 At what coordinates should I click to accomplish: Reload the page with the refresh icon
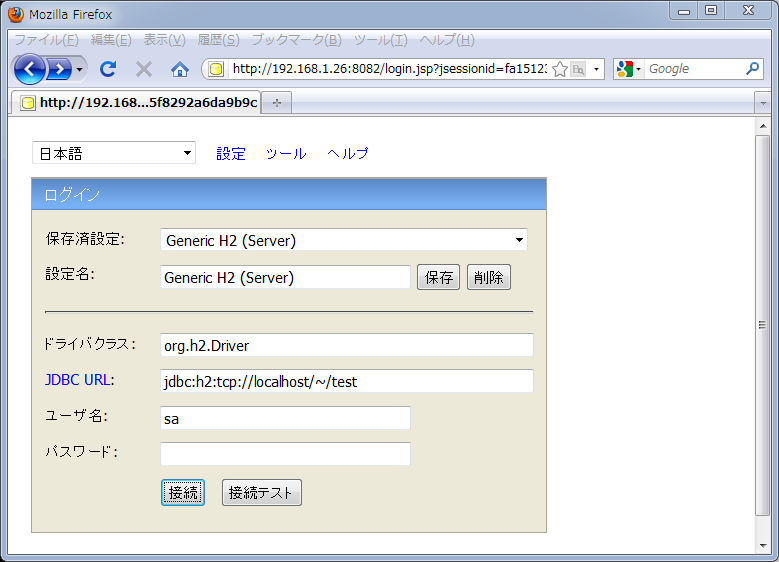pos(108,69)
